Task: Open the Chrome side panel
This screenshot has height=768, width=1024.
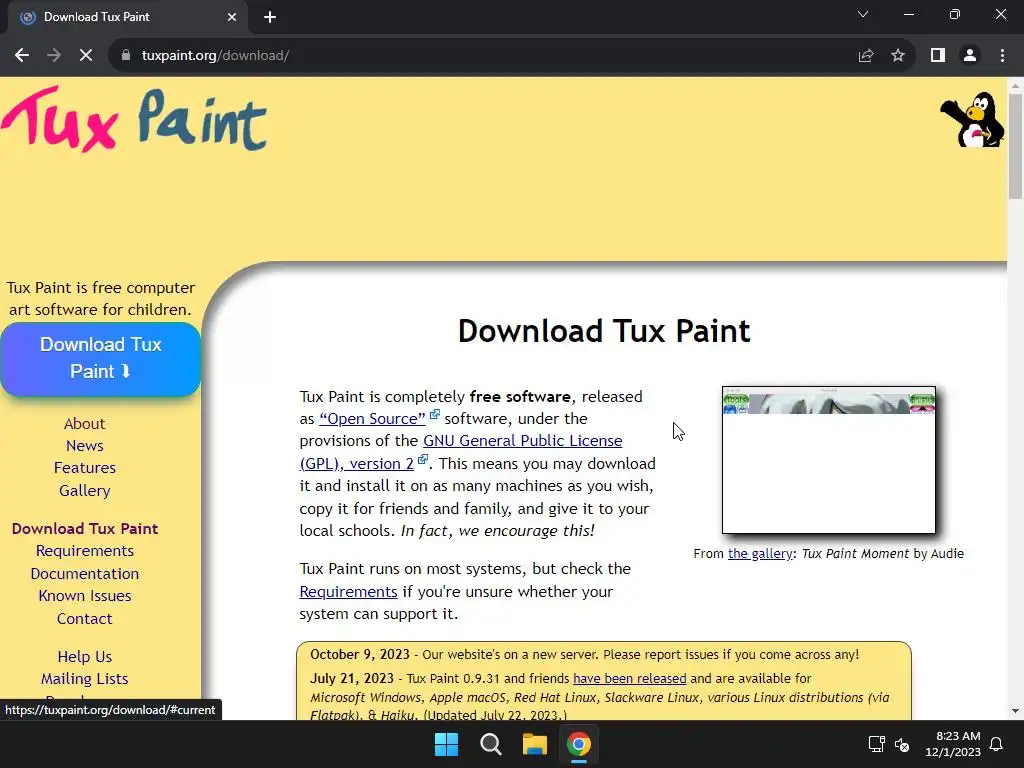Action: point(938,56)
